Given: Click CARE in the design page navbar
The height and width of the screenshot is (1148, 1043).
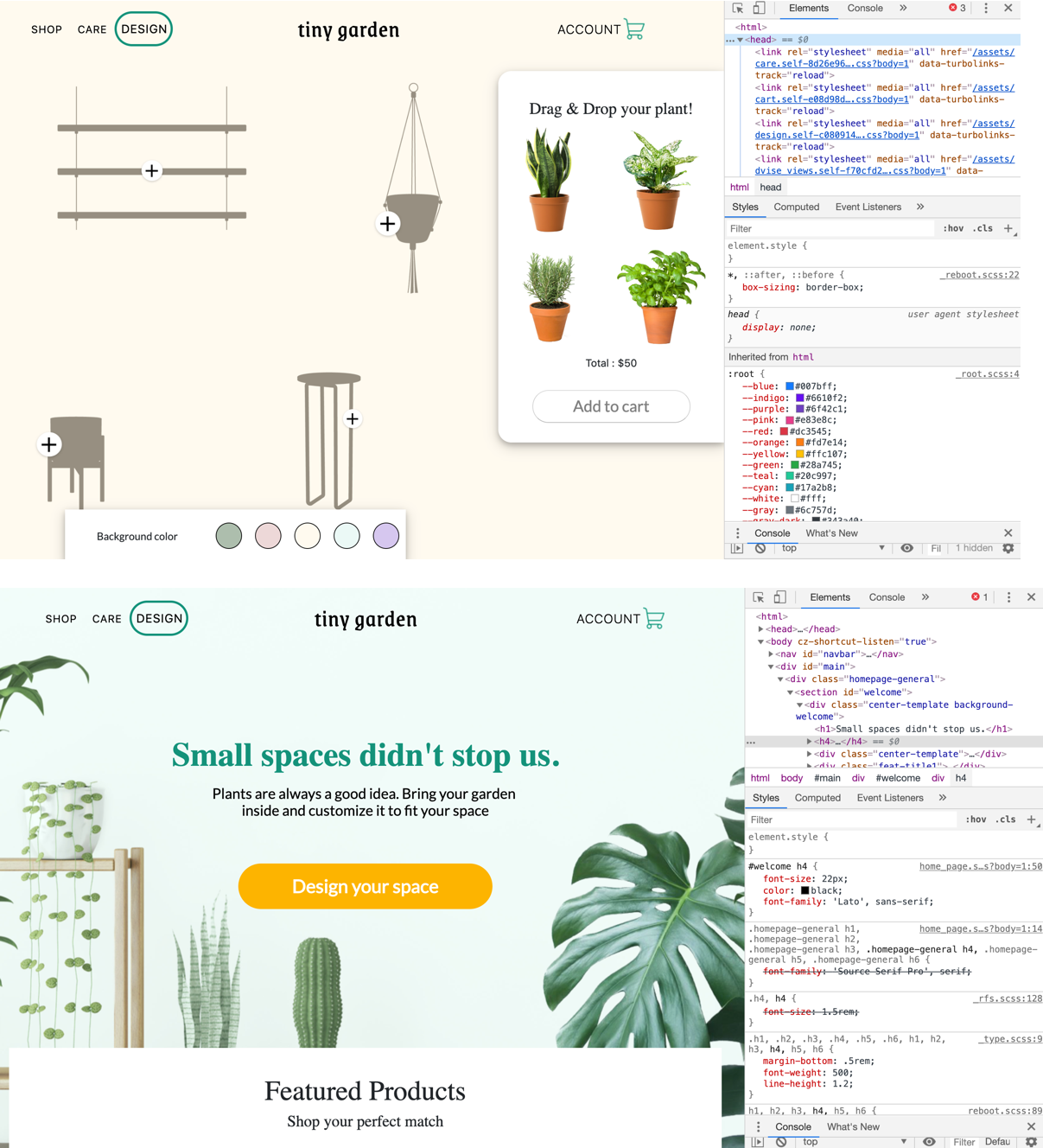Looking at the screenshot, I should [92, 29].
